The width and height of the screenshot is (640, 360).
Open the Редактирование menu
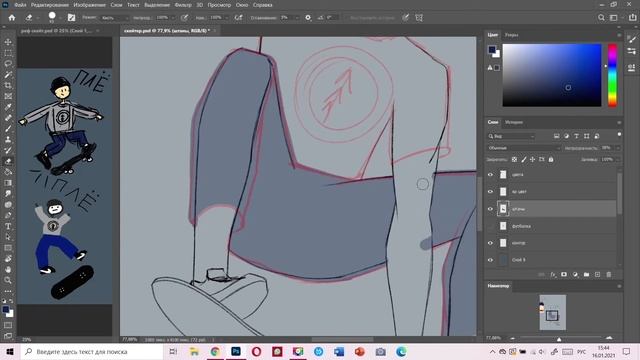pyautogui.click(x=50, y=5)
